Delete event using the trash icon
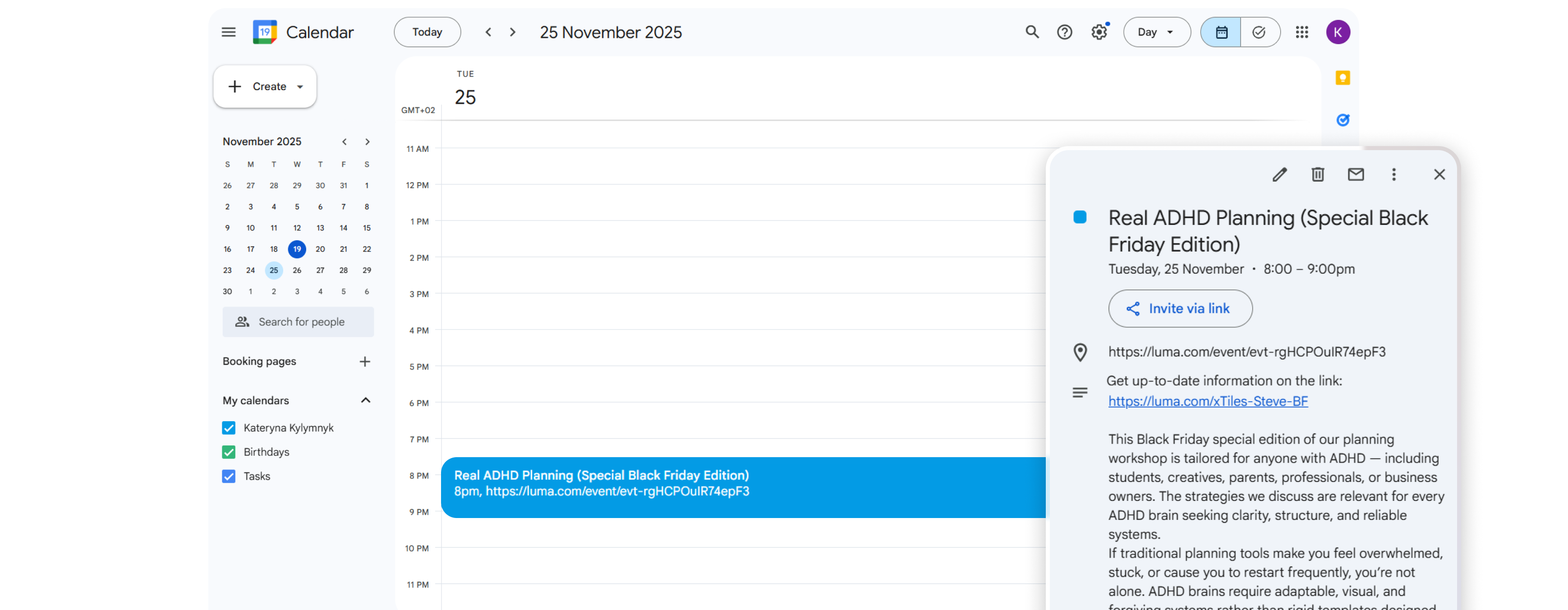This screenshot has height=610, width=1568. click(x=1317, y=175)
